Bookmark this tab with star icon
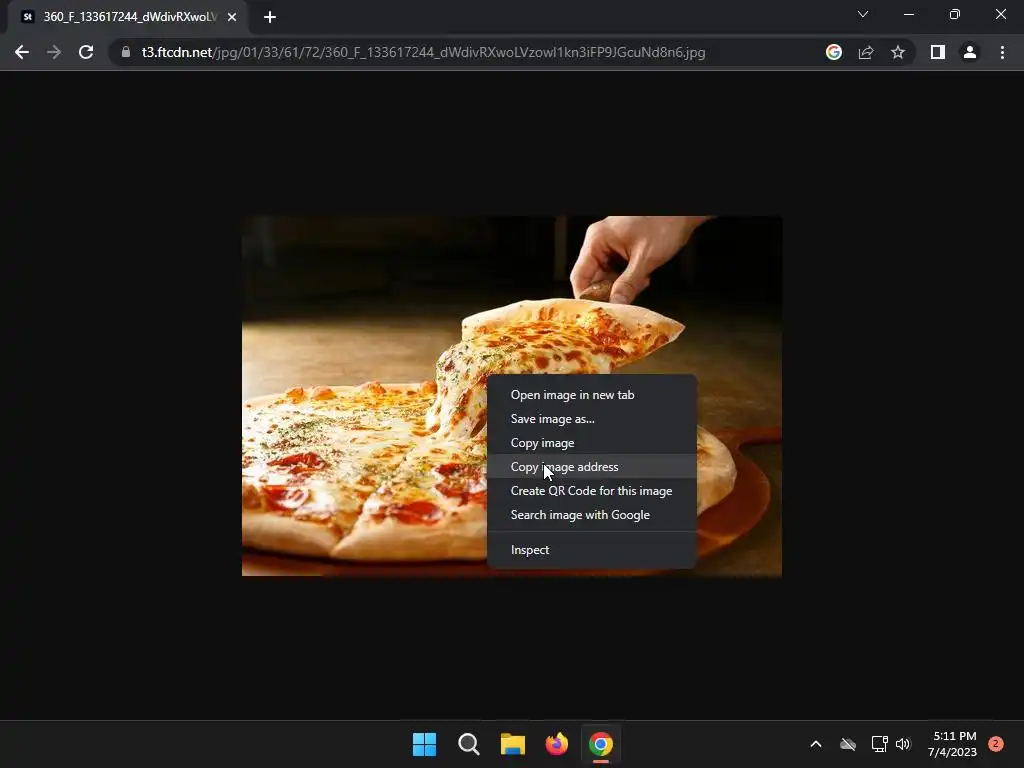This screenshot has height=768, width=1024. tap(898, 52)
